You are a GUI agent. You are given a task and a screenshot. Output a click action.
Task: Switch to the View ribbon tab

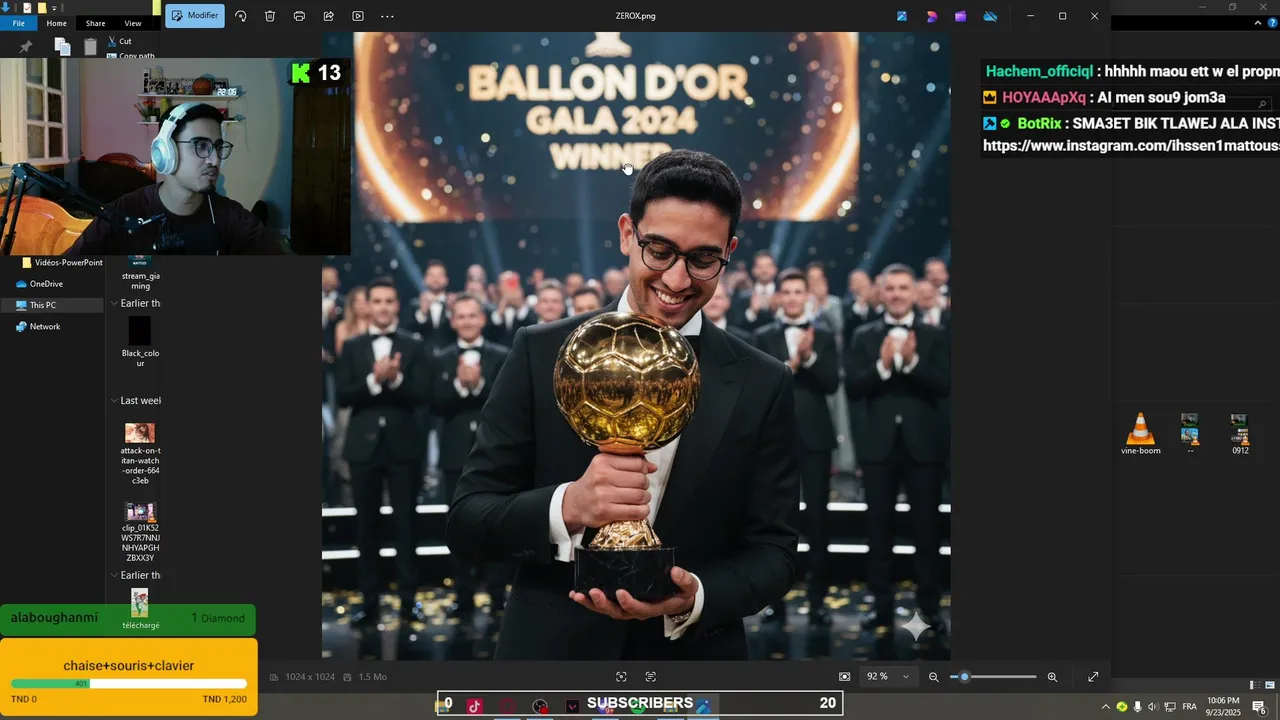click(x=133, y=23)
